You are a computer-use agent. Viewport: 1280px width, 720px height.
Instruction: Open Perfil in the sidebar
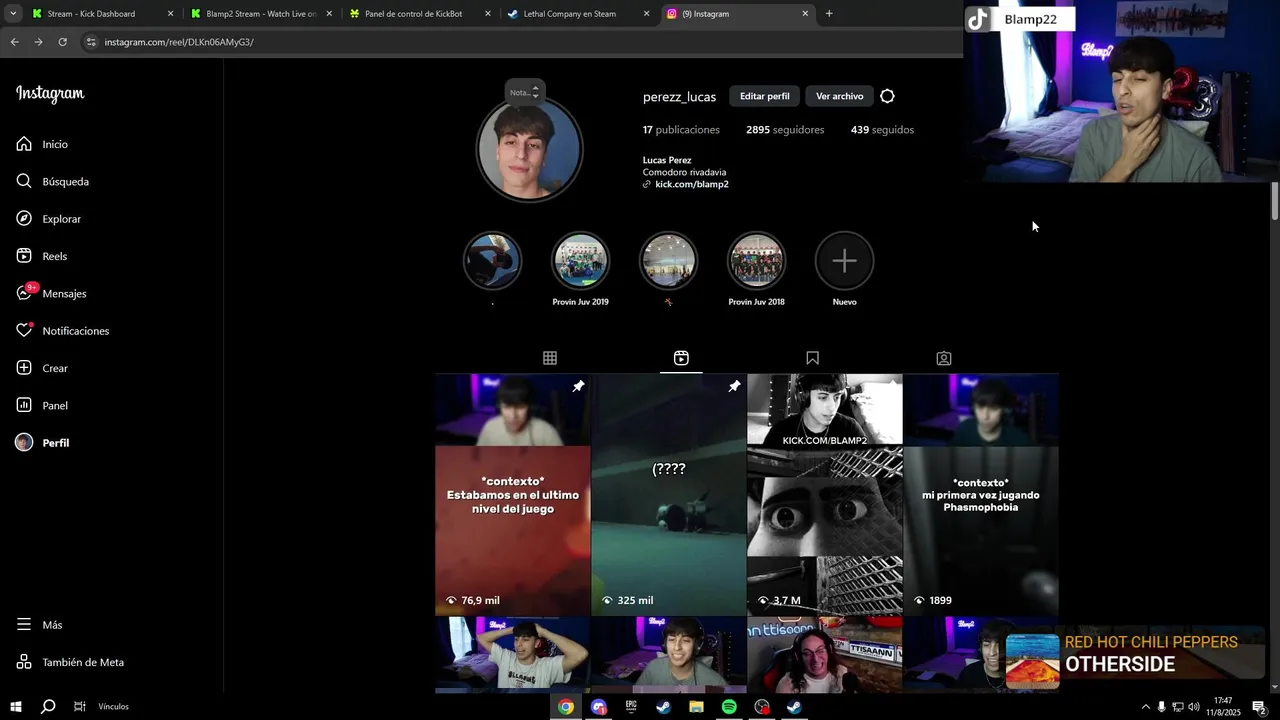click(x=43, y=443)
